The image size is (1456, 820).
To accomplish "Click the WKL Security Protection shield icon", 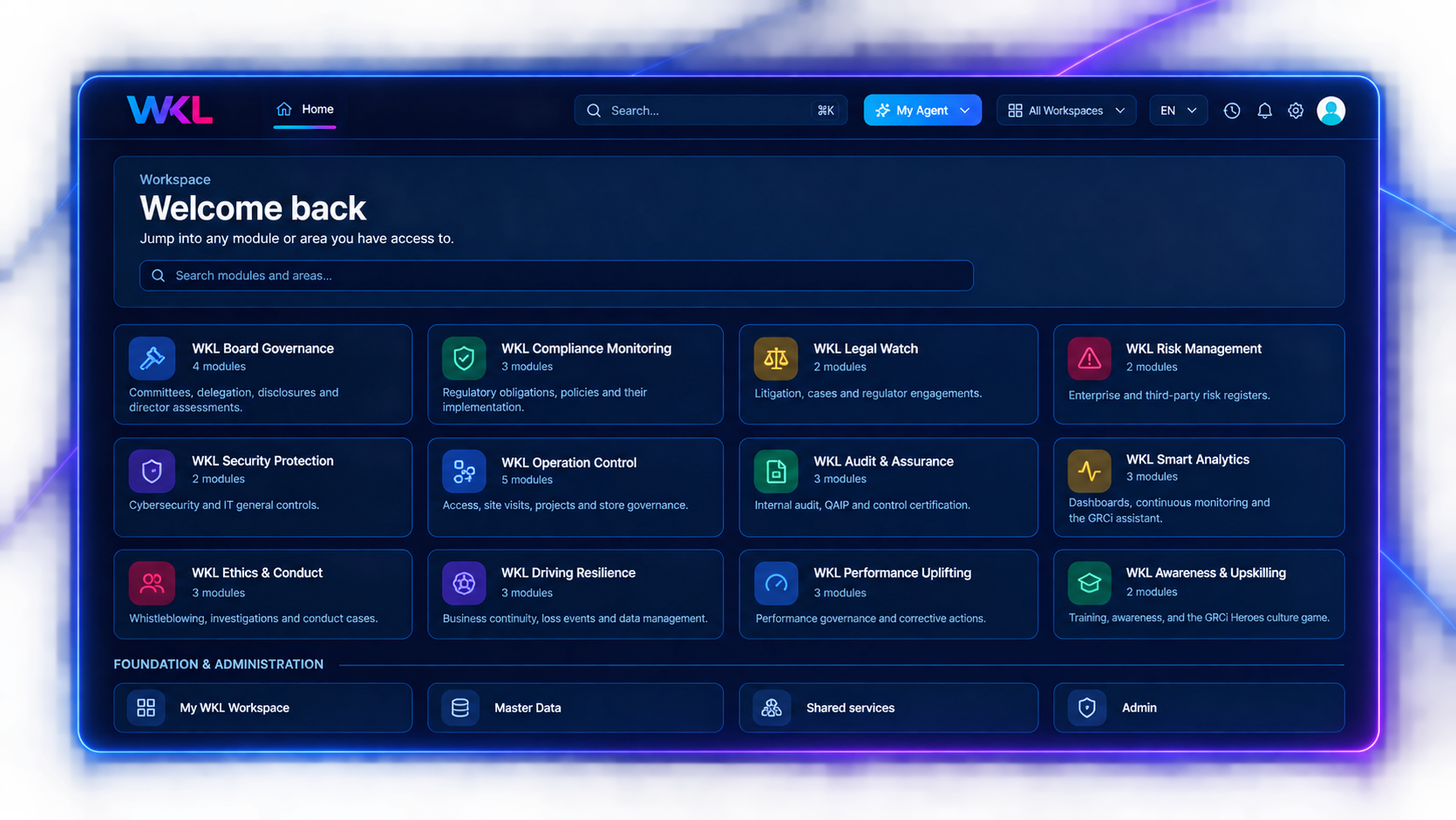I will click(152, 471).
